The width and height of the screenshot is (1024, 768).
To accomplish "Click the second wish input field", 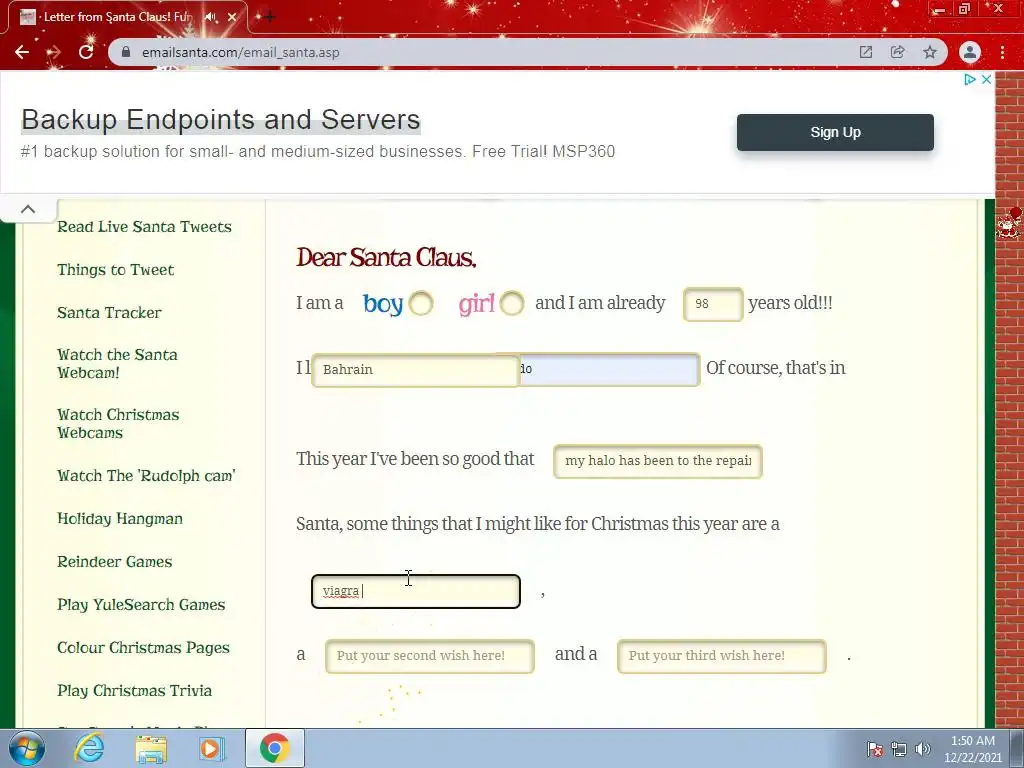I will click(430, 656).
